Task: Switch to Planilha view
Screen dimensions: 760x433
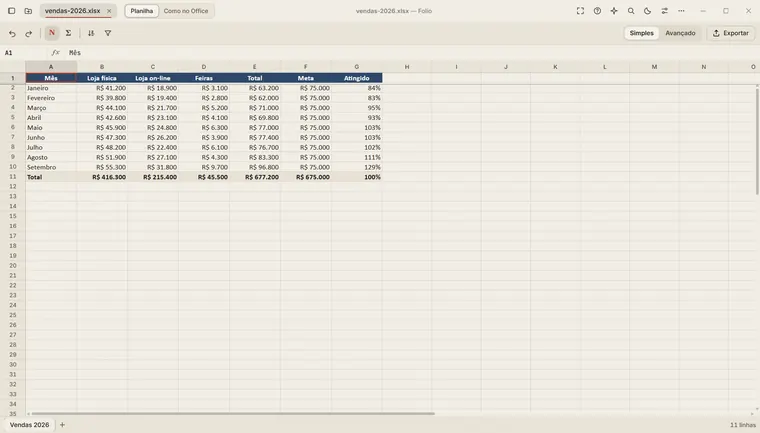Action: (x=142, y=11)
